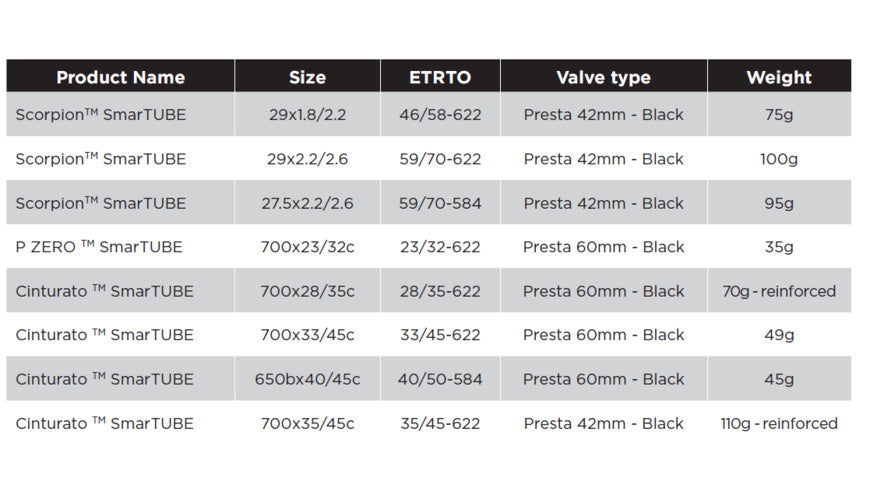Select the 27.5x2.2/2.6 size cell
This screenshot has width=870, height=489.
pos(307,203)
